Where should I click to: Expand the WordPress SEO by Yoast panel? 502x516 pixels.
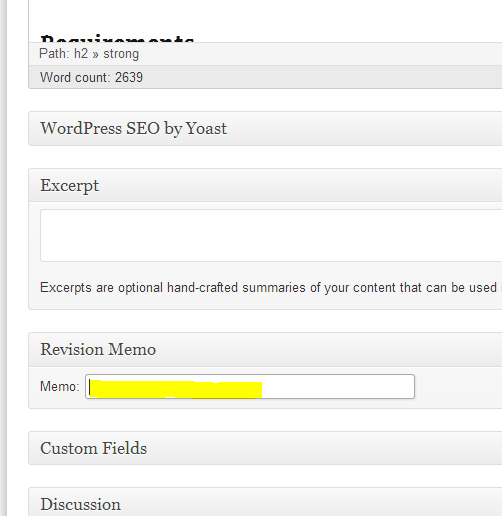(x=265, y=129)
